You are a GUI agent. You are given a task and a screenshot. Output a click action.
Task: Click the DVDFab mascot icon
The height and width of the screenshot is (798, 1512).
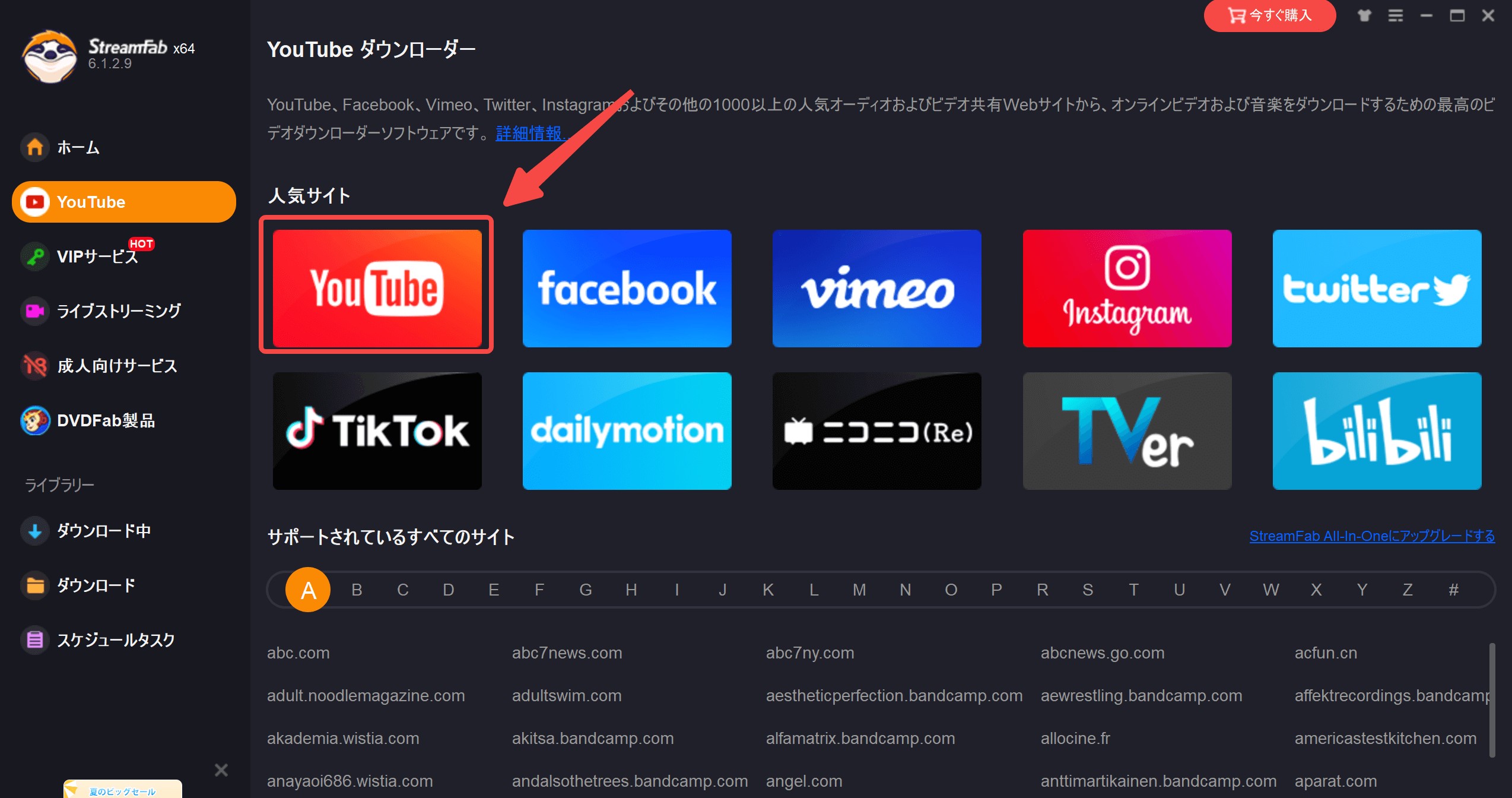[x=35, y=420]
